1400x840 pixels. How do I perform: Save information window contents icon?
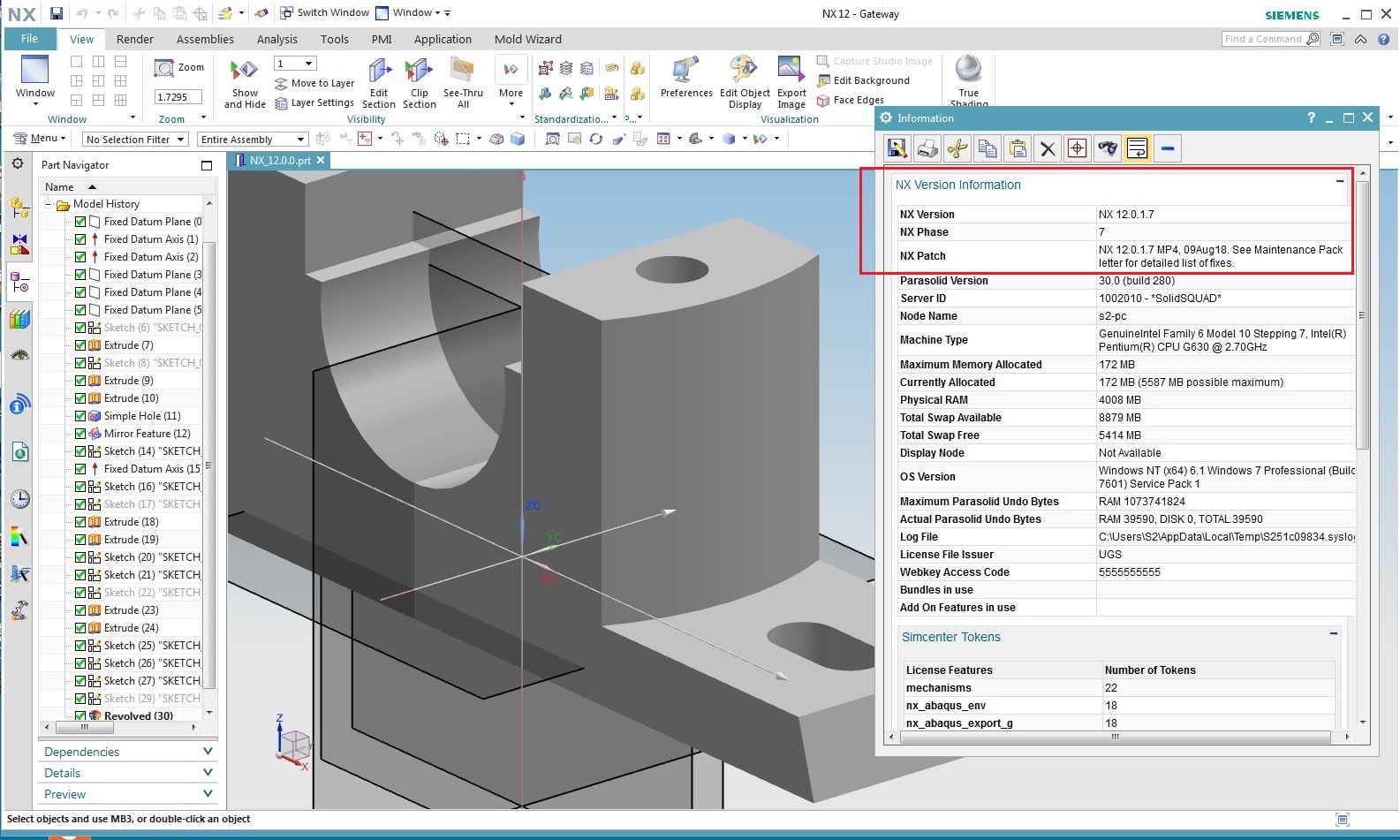pyautogui.click(x=897, y=148)
